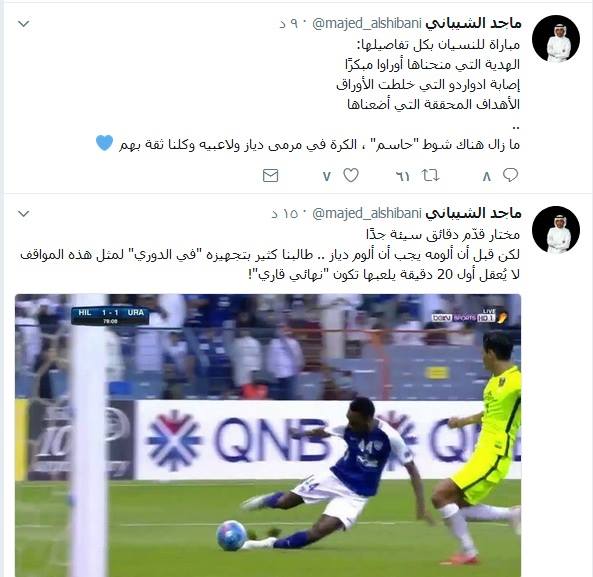Click the reply icon on first tweet
The height and width of the screenshot is (577, 593).
coord(510,175)
